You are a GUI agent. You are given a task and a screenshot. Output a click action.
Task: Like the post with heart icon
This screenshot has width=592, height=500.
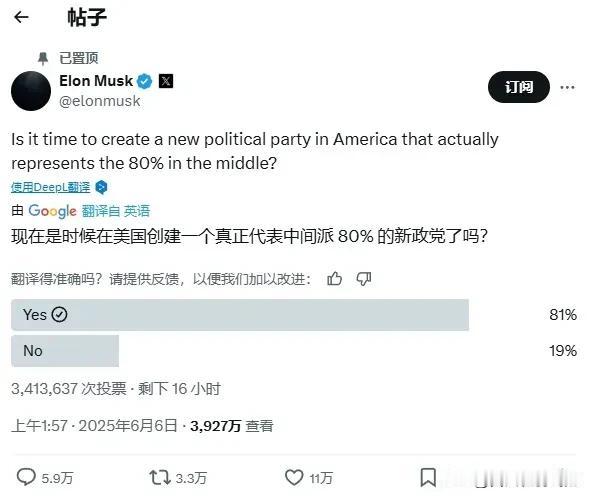[294, 477]
